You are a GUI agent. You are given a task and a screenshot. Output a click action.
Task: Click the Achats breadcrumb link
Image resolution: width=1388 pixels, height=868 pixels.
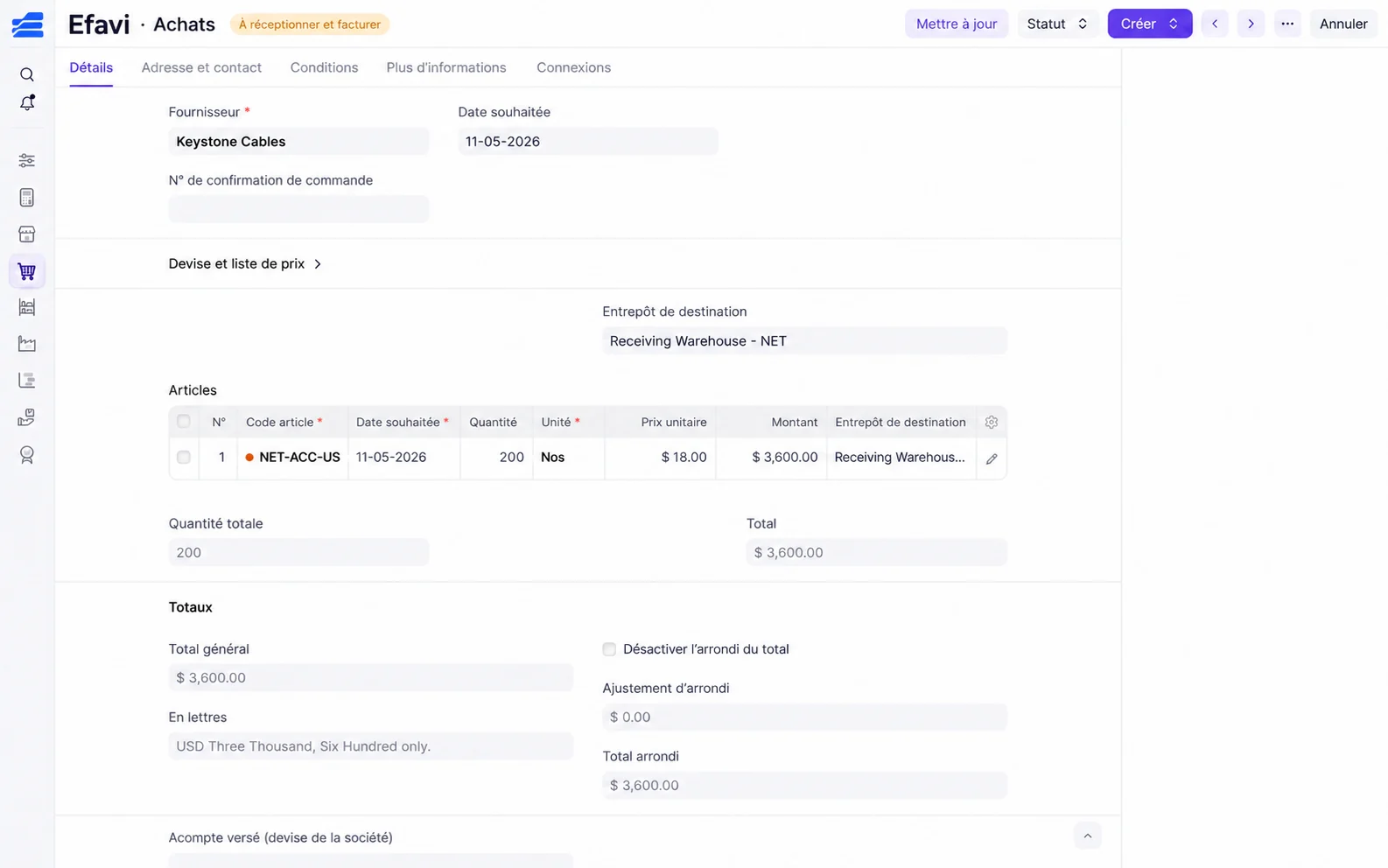coord(184,24)
